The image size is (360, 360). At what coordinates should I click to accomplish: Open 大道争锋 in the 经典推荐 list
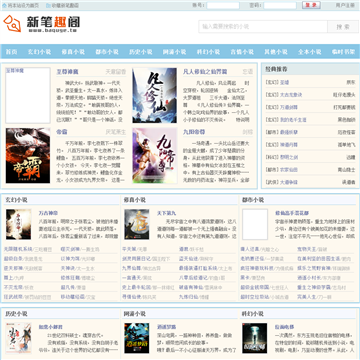click(x=289, y=182)
